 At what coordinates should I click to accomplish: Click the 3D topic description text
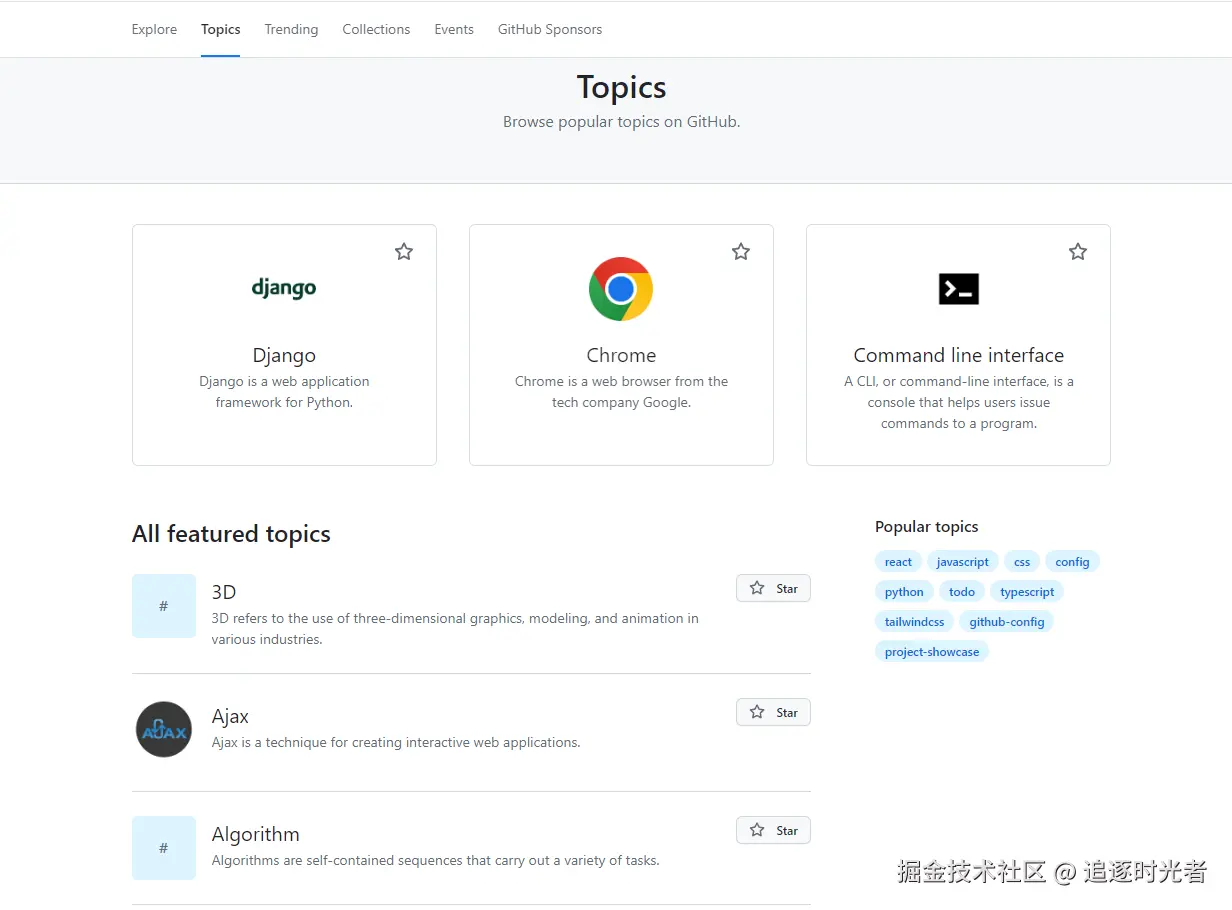(x=455, y=629)
